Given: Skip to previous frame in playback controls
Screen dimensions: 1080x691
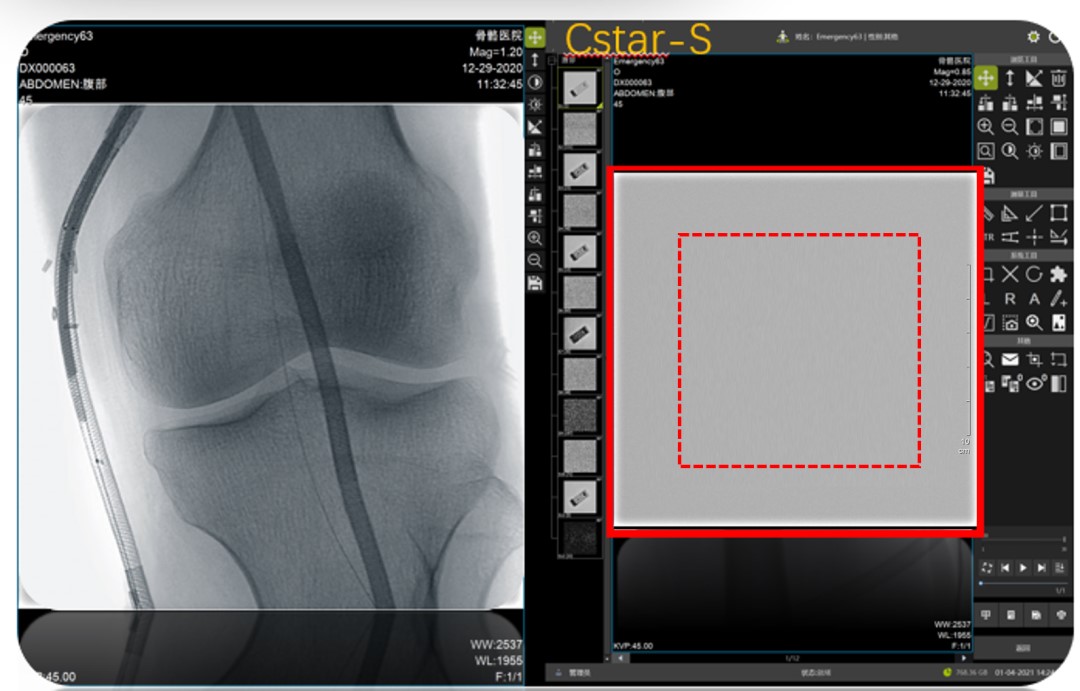Looking at the screenshot, I should click(1005, 568).
